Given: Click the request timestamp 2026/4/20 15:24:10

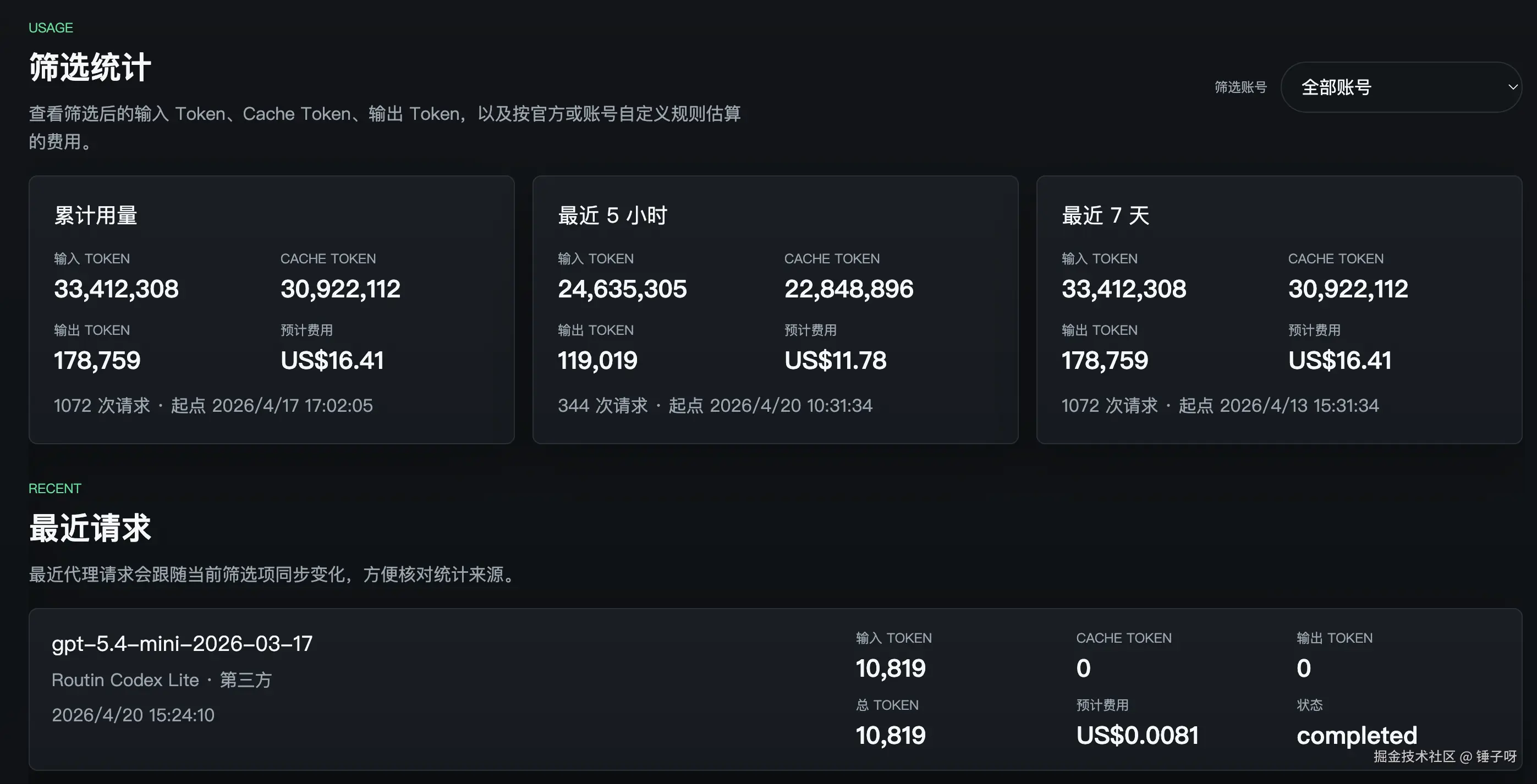Looking at the screenshot, I should 133,714.
